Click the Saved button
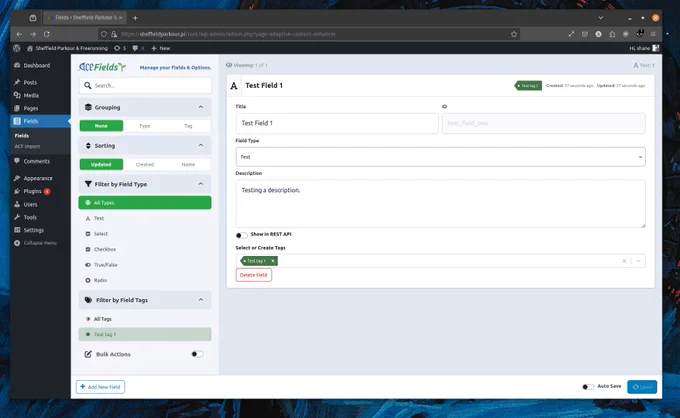Image resolution: width=680 pixels, height=418 pixels. tap(642, 387)
